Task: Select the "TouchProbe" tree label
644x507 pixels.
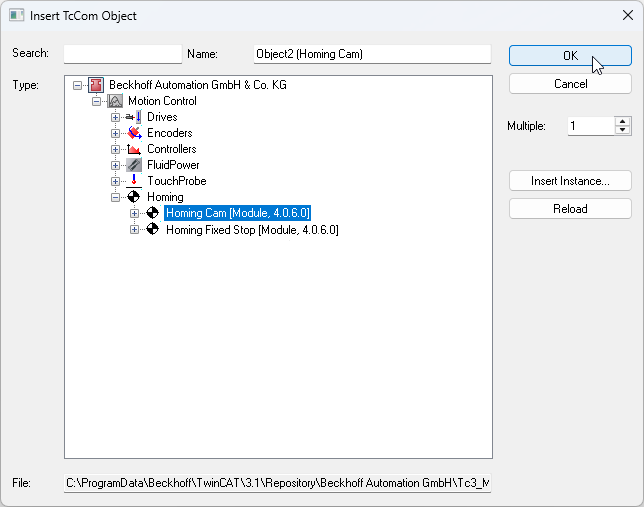Action: click(177, 181)
